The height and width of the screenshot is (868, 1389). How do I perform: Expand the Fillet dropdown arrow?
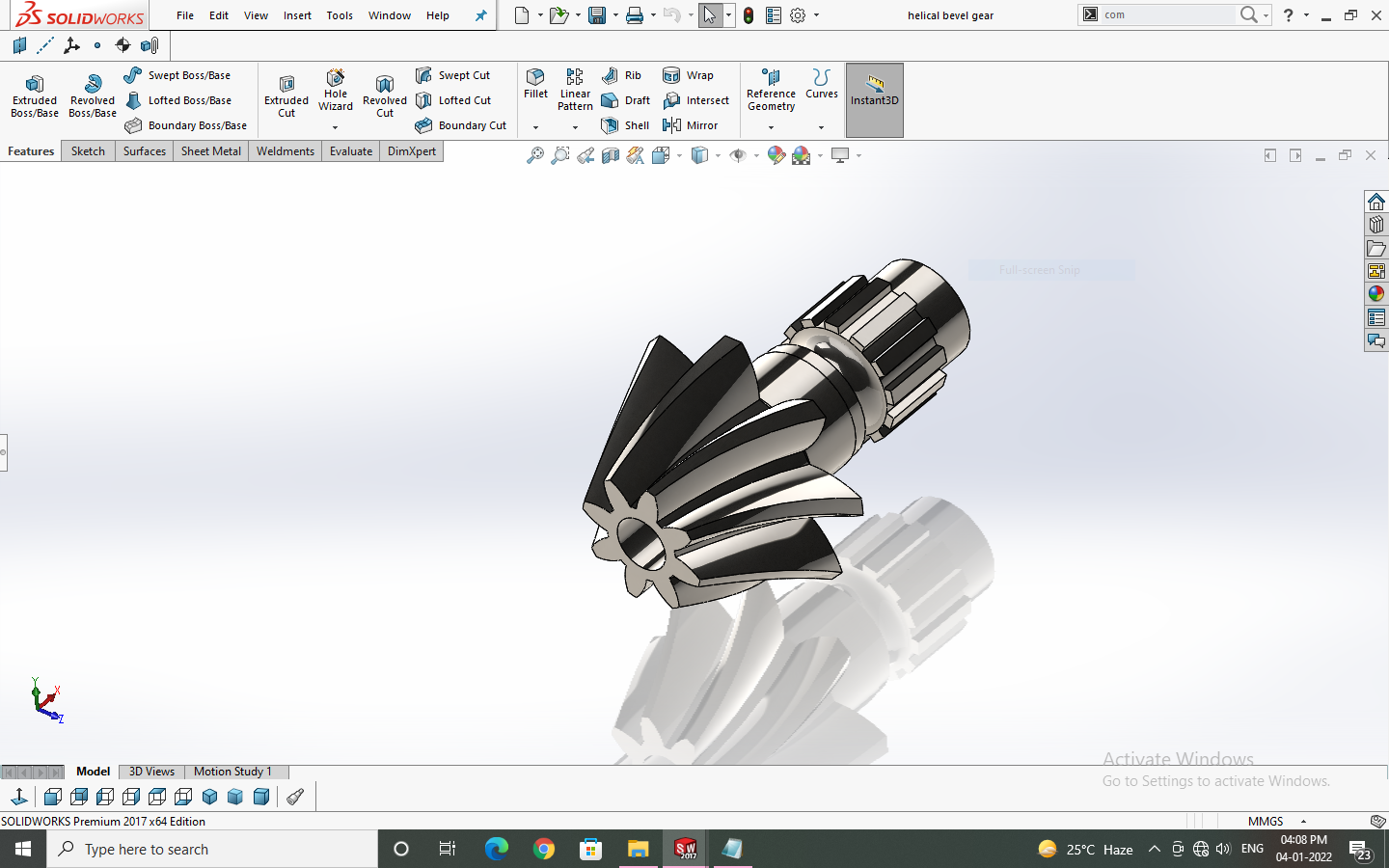pyautogui.click(x=535, y=127)
